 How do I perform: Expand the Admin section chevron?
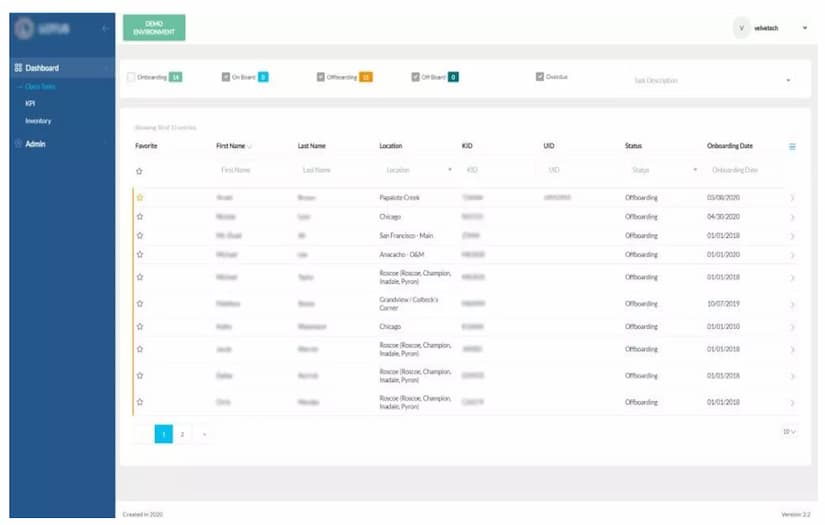coord(107,144)
